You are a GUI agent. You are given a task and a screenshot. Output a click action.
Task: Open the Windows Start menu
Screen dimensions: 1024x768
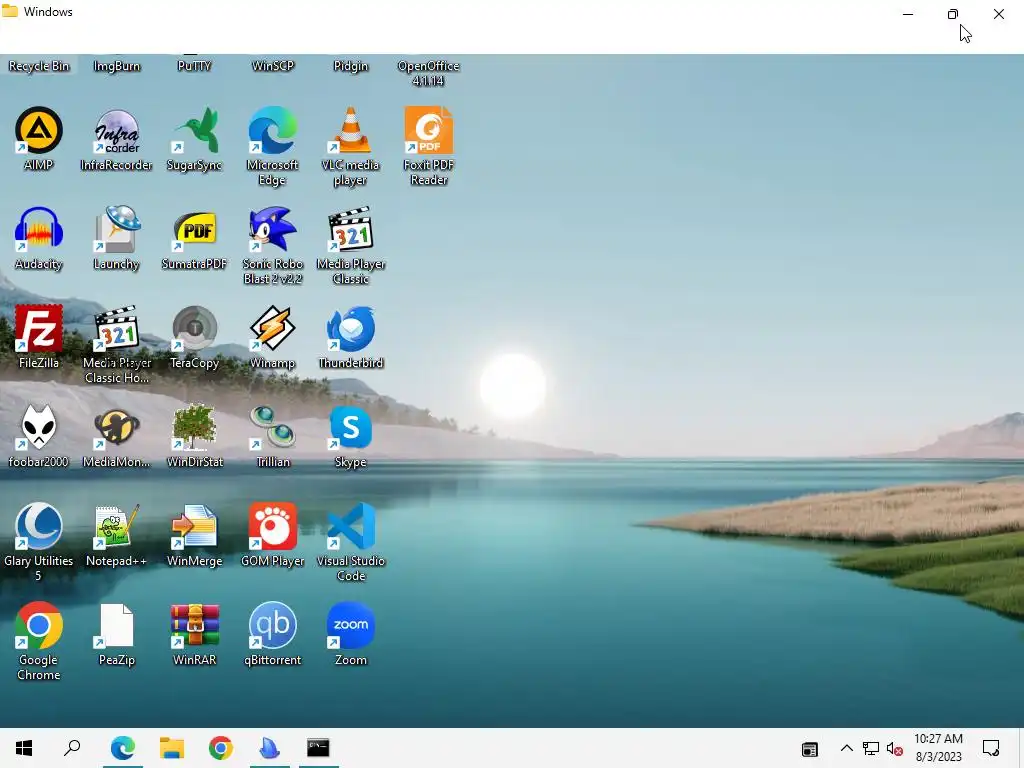[x=24, y=748]
